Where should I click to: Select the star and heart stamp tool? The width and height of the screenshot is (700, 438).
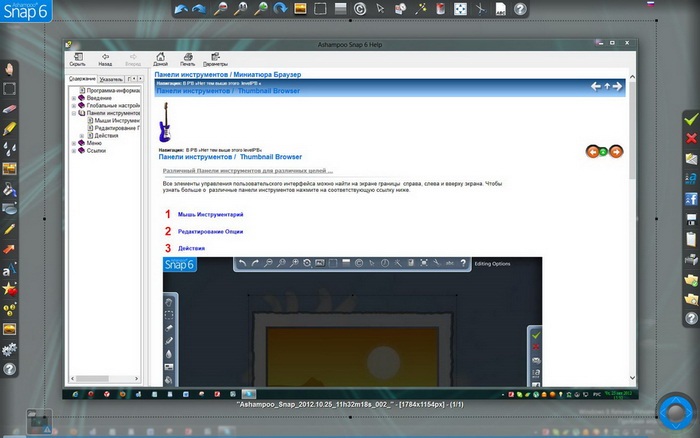click(x=9, y=289)
